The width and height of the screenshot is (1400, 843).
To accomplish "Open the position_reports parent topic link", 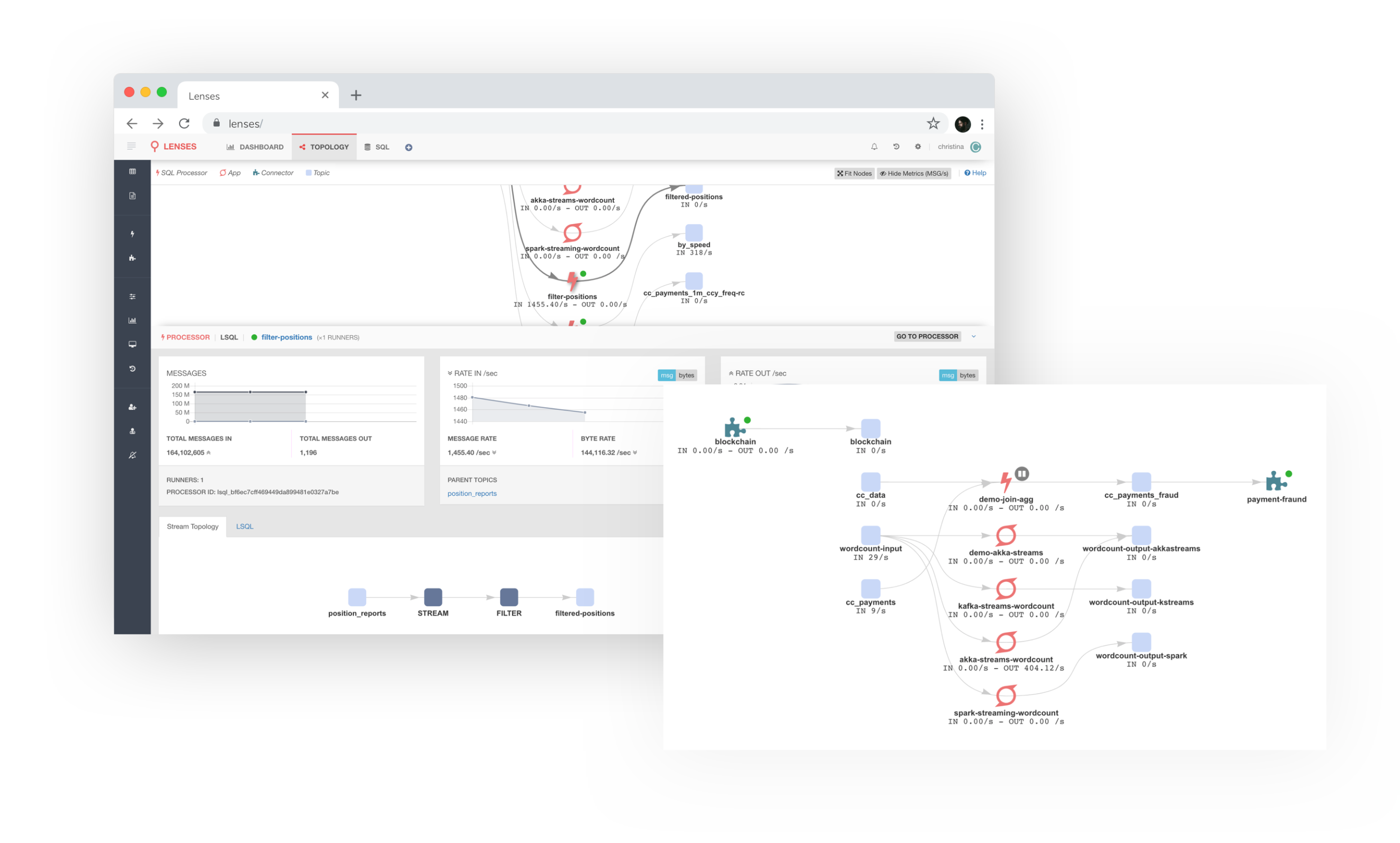I will click(471, 493).
